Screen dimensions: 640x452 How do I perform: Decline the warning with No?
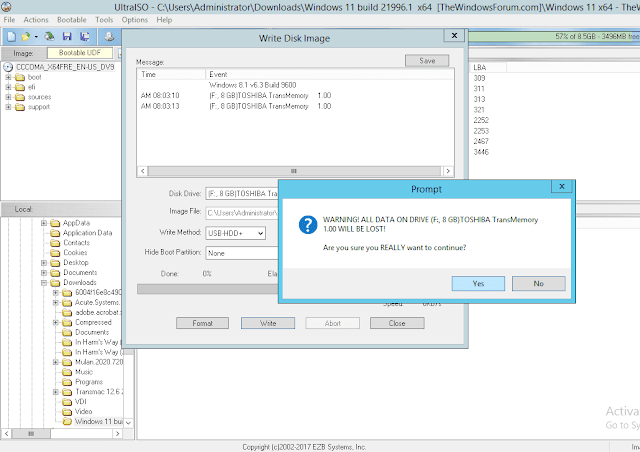pos(538,283)
